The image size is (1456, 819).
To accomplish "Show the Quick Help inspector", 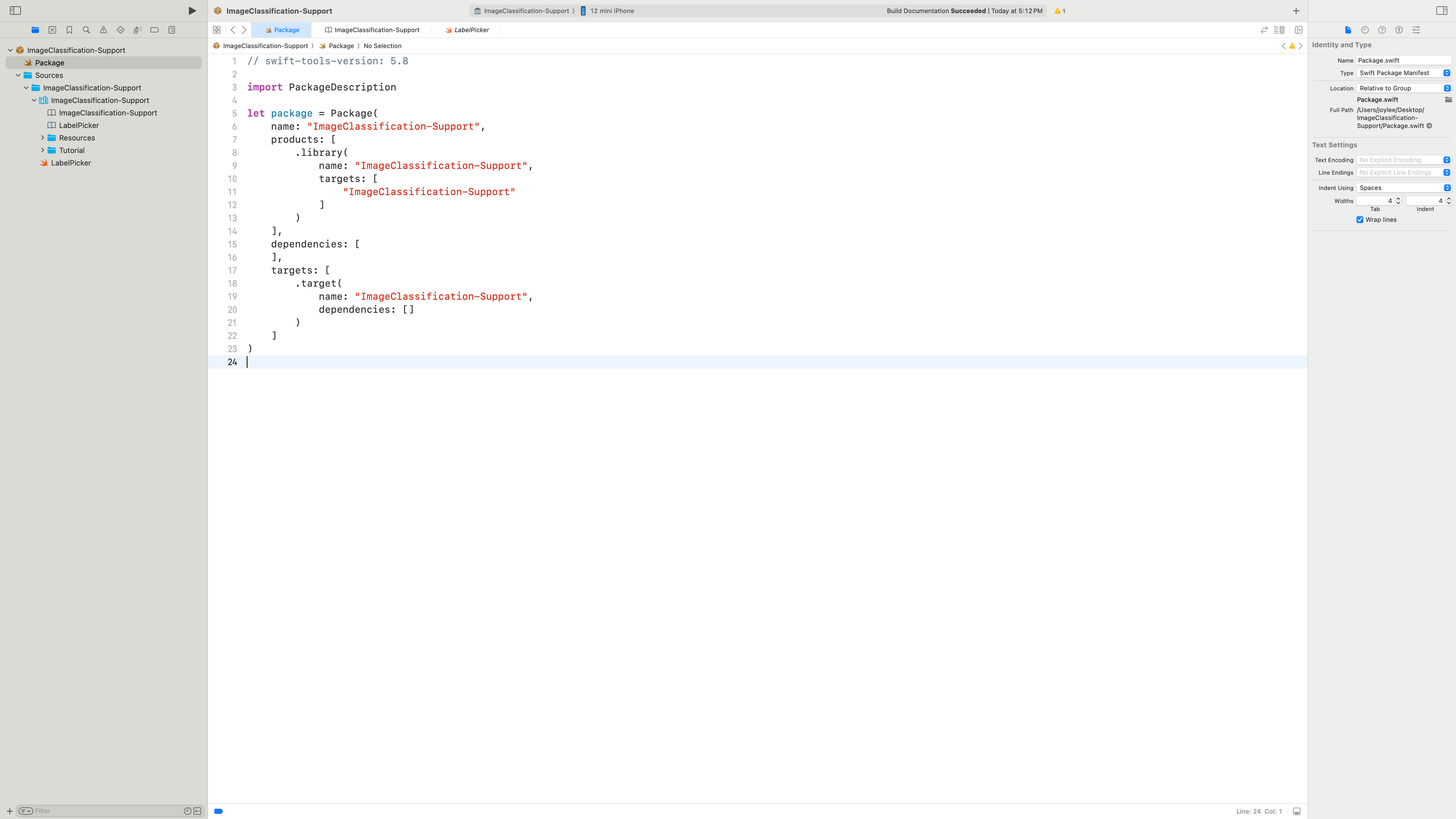I will (x=1382, y=30).
